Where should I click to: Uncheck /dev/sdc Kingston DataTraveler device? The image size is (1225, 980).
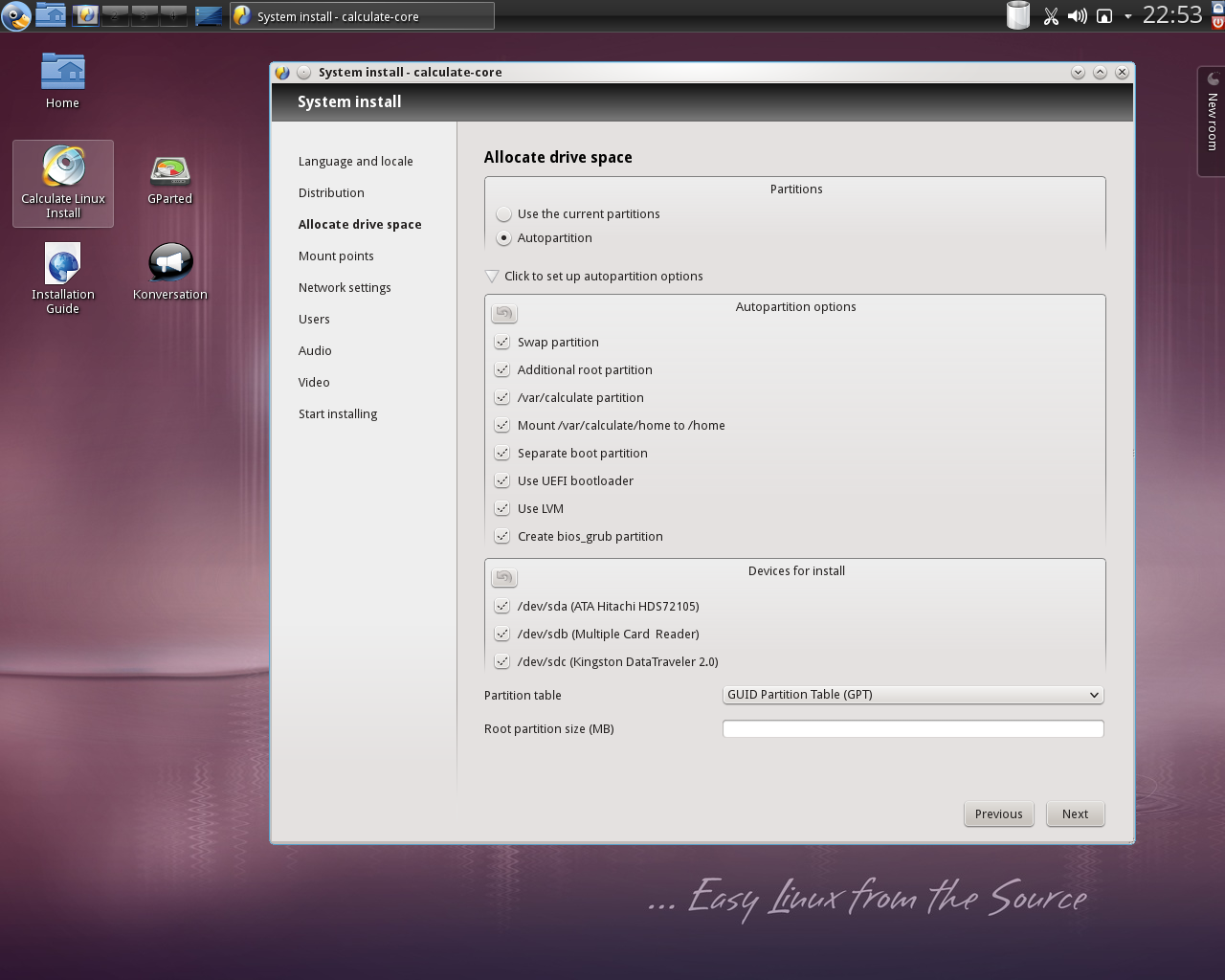(501, 662)
